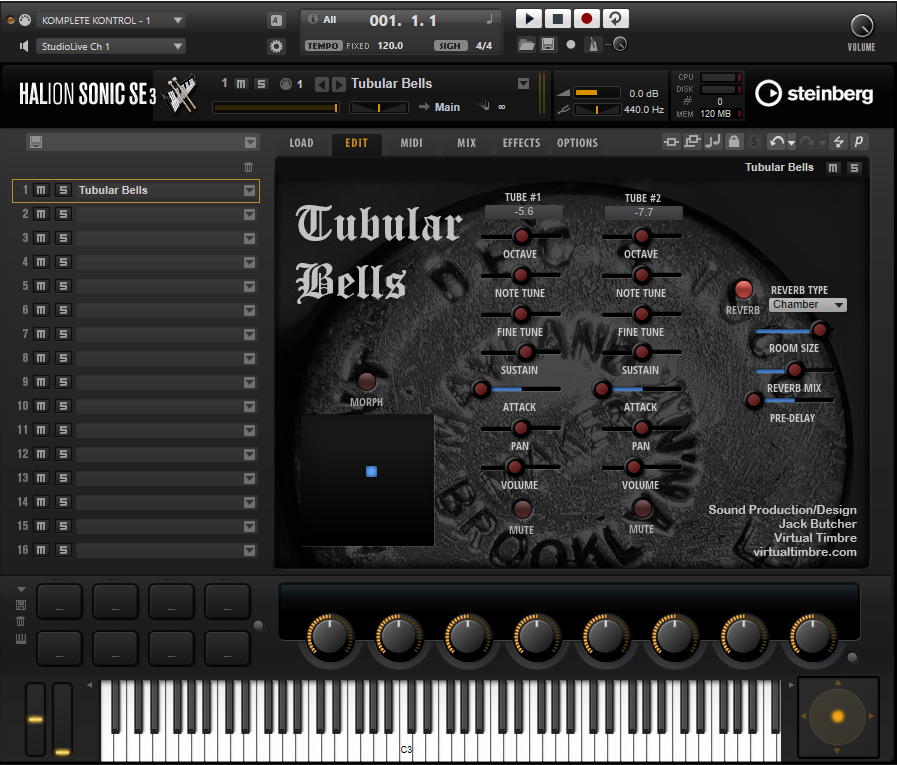
Task: Click the Tube #1 level value -5.6
Action: (x=523, y=212)
